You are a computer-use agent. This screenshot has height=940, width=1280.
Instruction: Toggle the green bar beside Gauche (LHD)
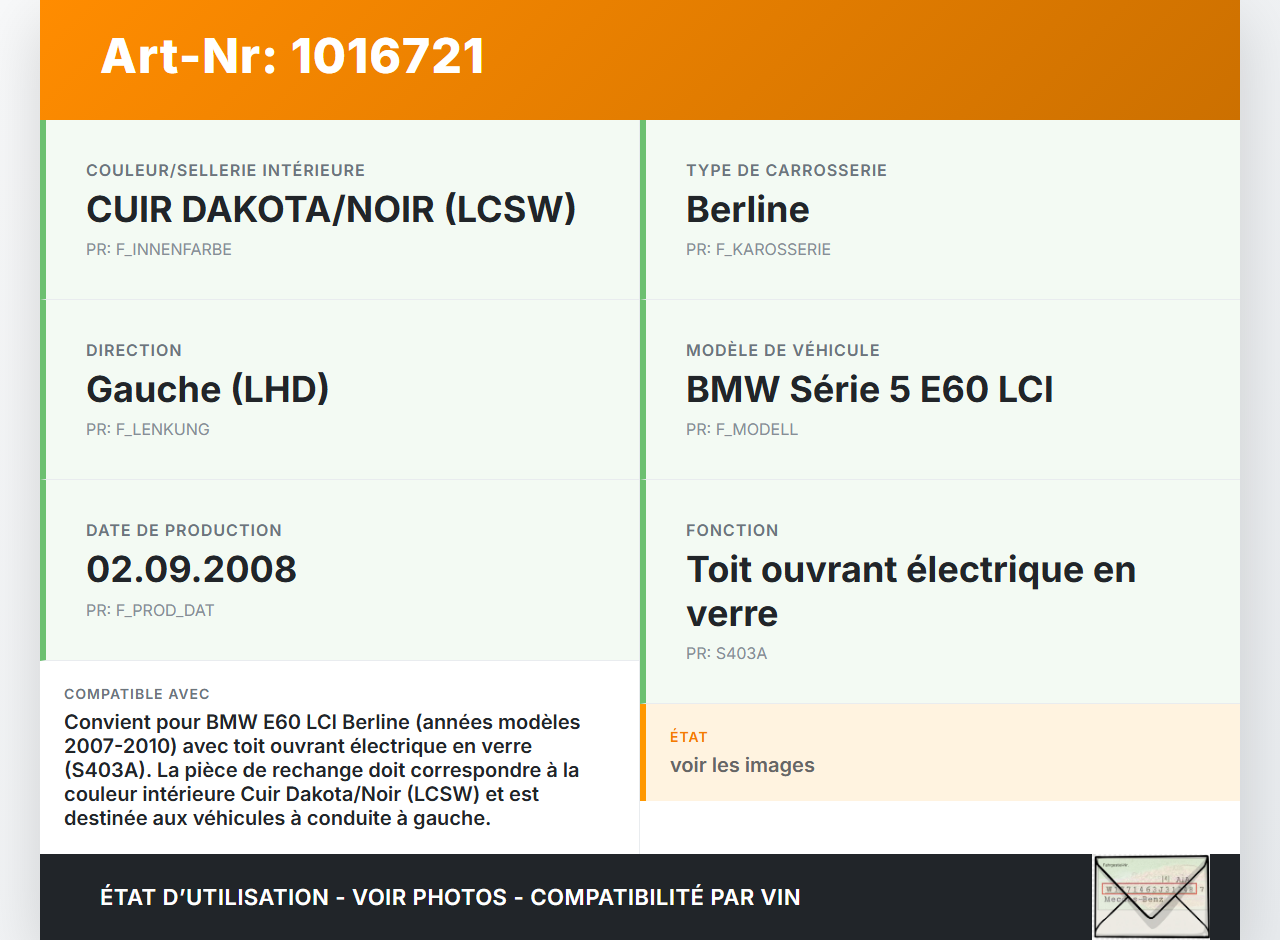click(x=42, y=390)
